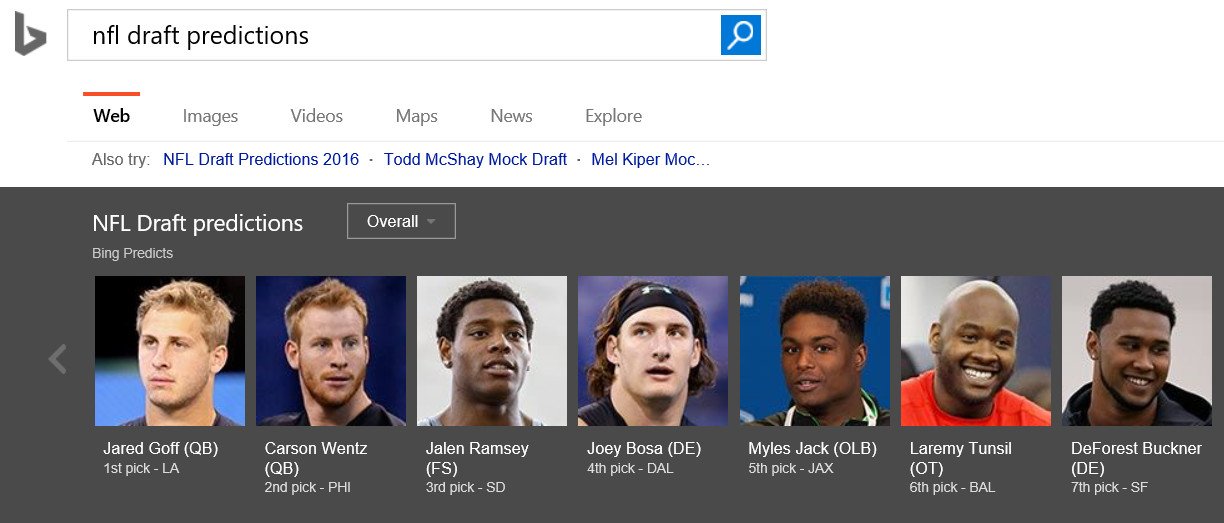
Task: Select the Web tab
Action: [112, 116]
